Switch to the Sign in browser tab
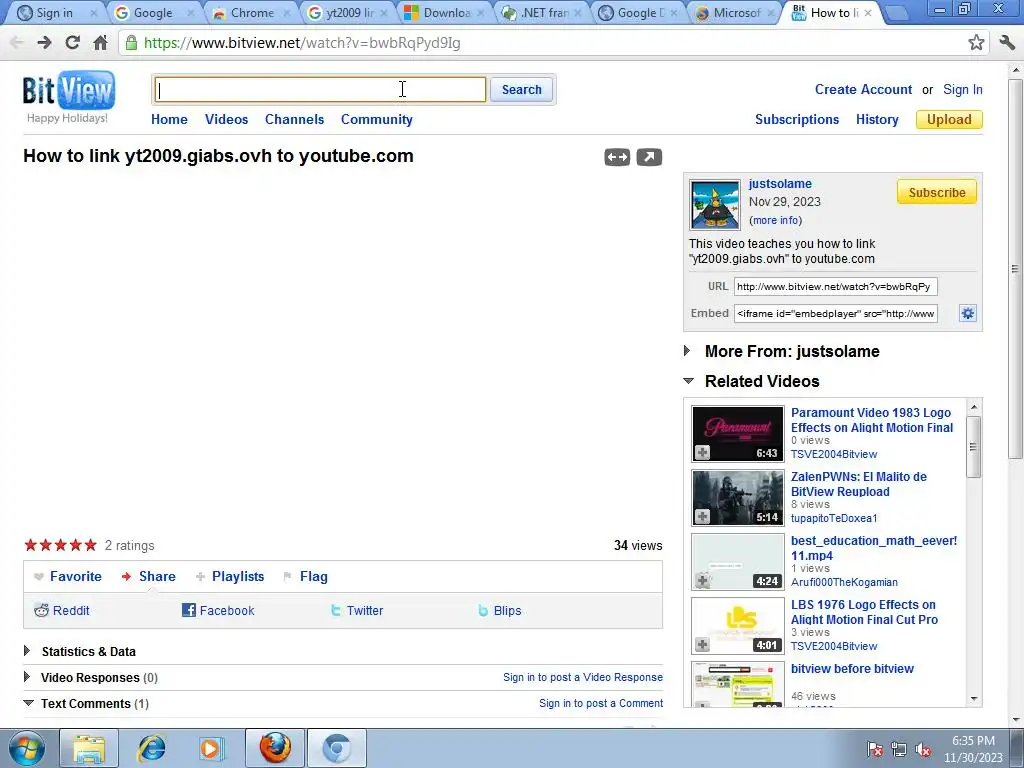The image size is (1024, 768). (55, 12)
